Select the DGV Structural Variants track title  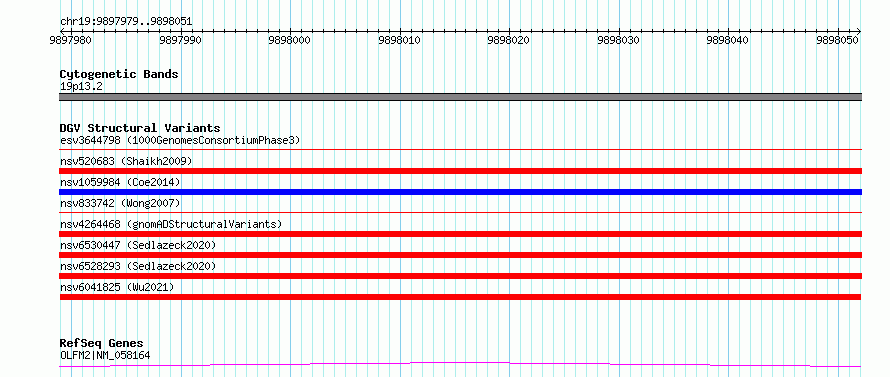[x=140, y=128]
